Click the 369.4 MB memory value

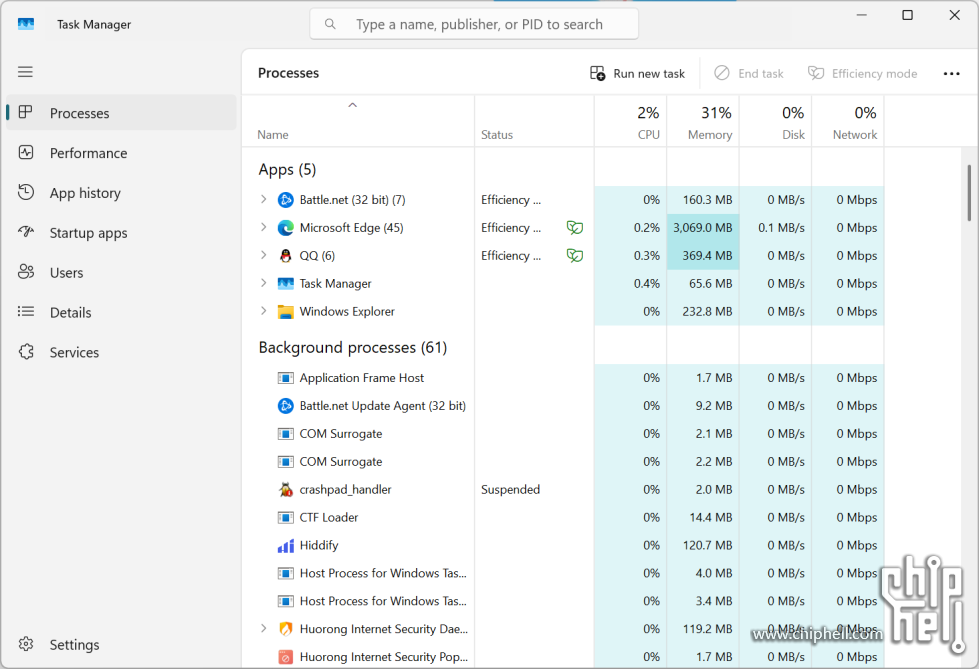pyautogui.click(x=707, y=255)
